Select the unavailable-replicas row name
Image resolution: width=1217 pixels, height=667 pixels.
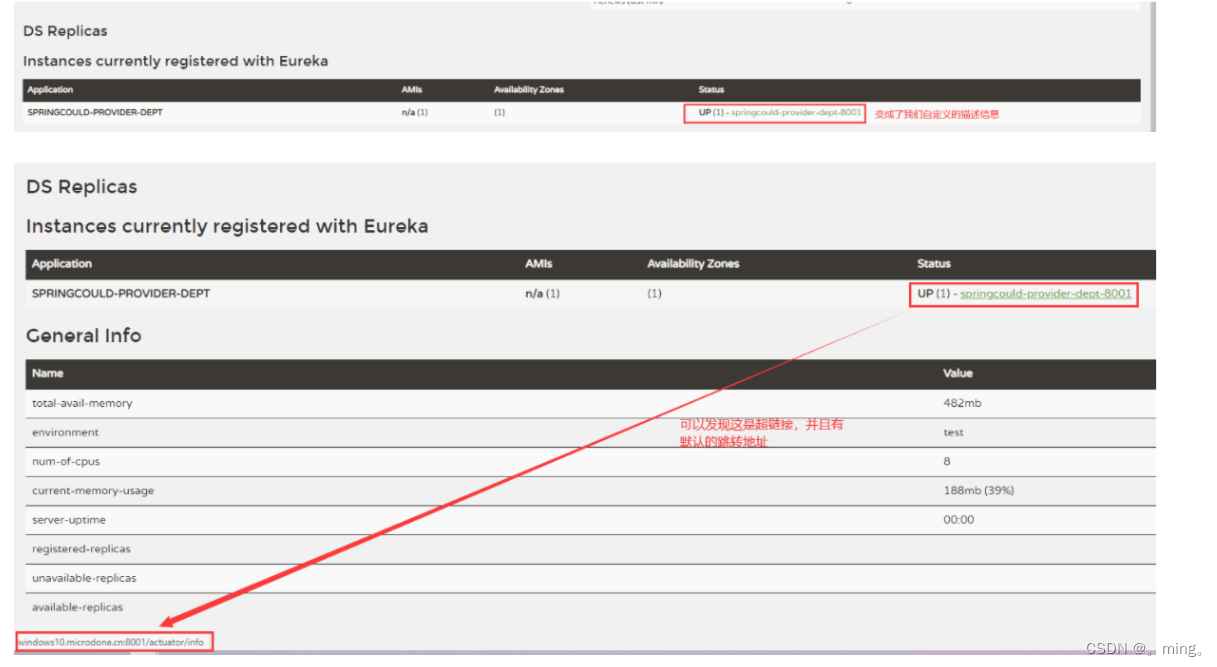(x=84, y=578)
